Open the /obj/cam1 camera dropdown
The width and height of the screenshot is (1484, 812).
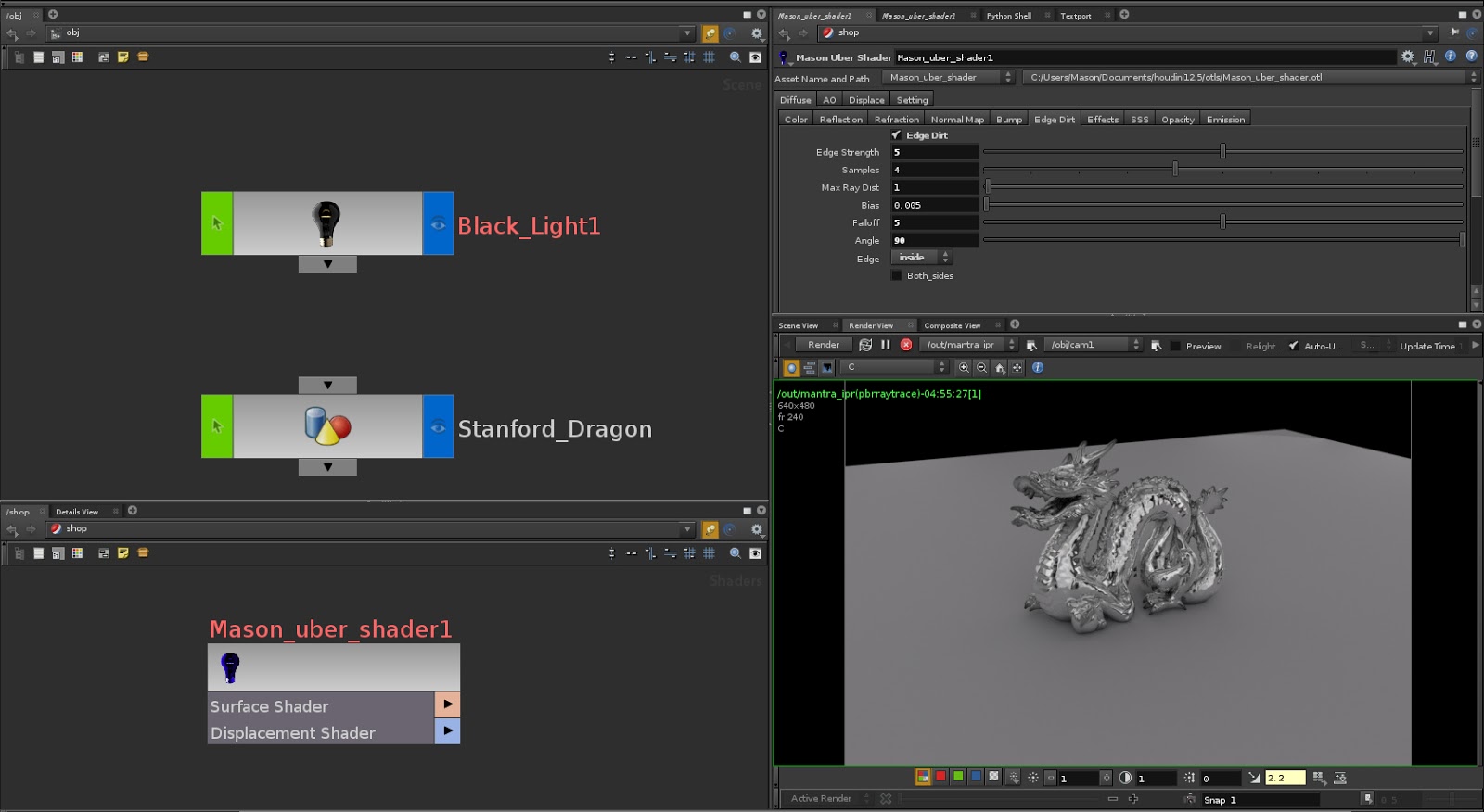click(1093, 345)
